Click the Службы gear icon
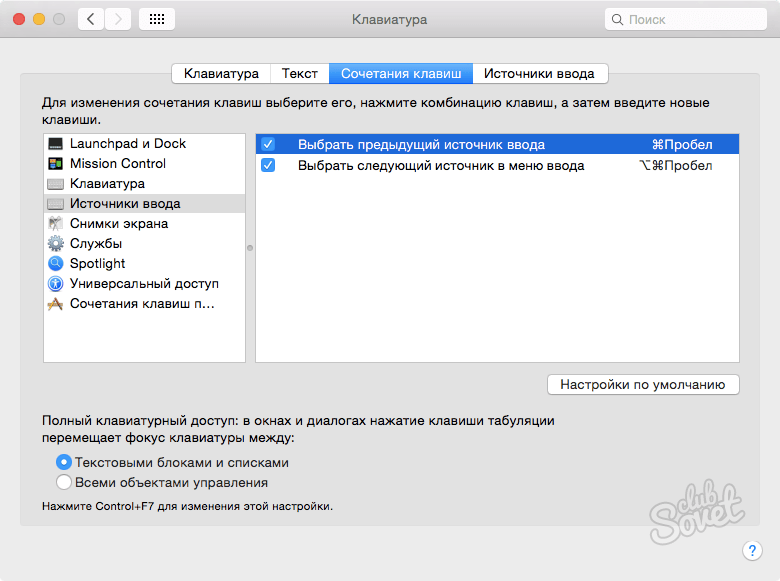The height and width of the screenshot is (581, 780). [x=55, y=243]
